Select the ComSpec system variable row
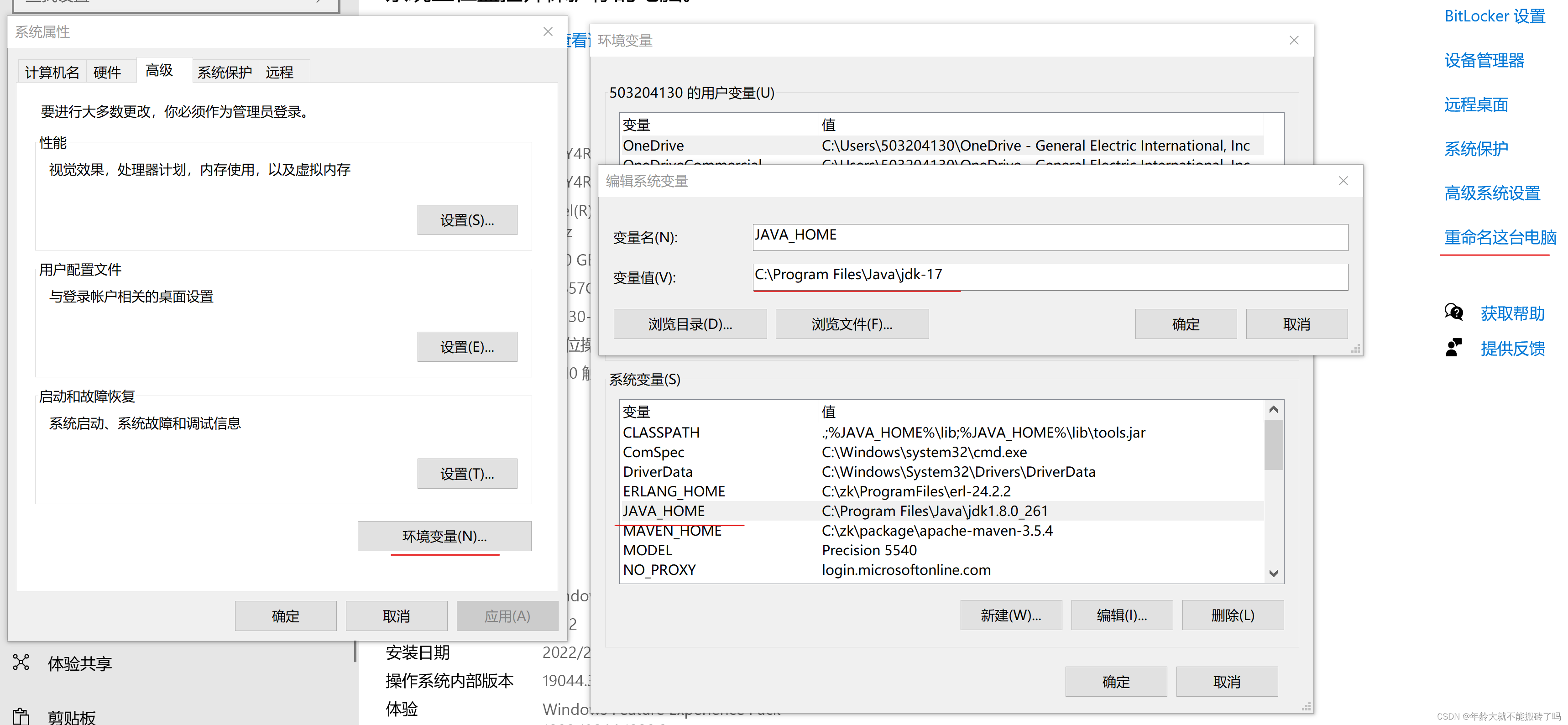The width and height of the screenshot is (1568, 725). (x=941, y=452)
